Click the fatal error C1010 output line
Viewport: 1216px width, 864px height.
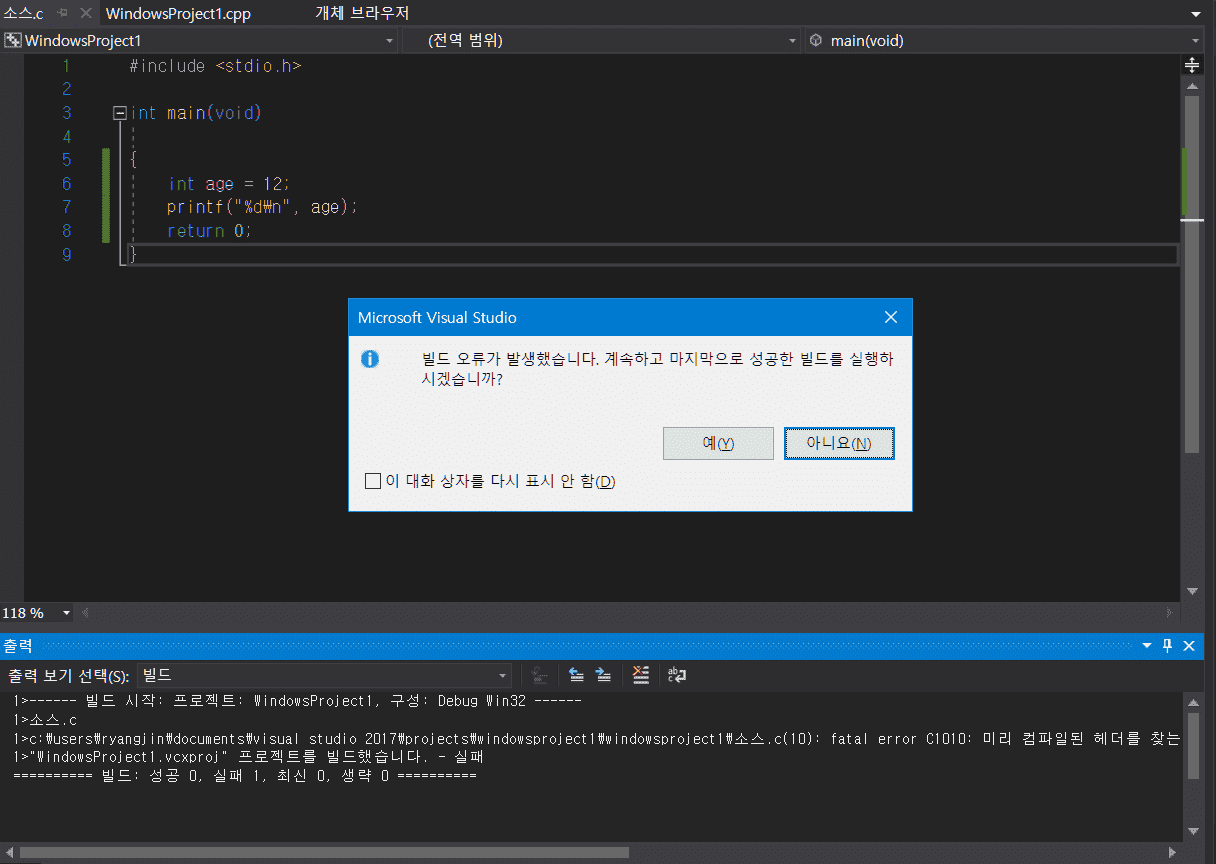[x=597, y=739]
